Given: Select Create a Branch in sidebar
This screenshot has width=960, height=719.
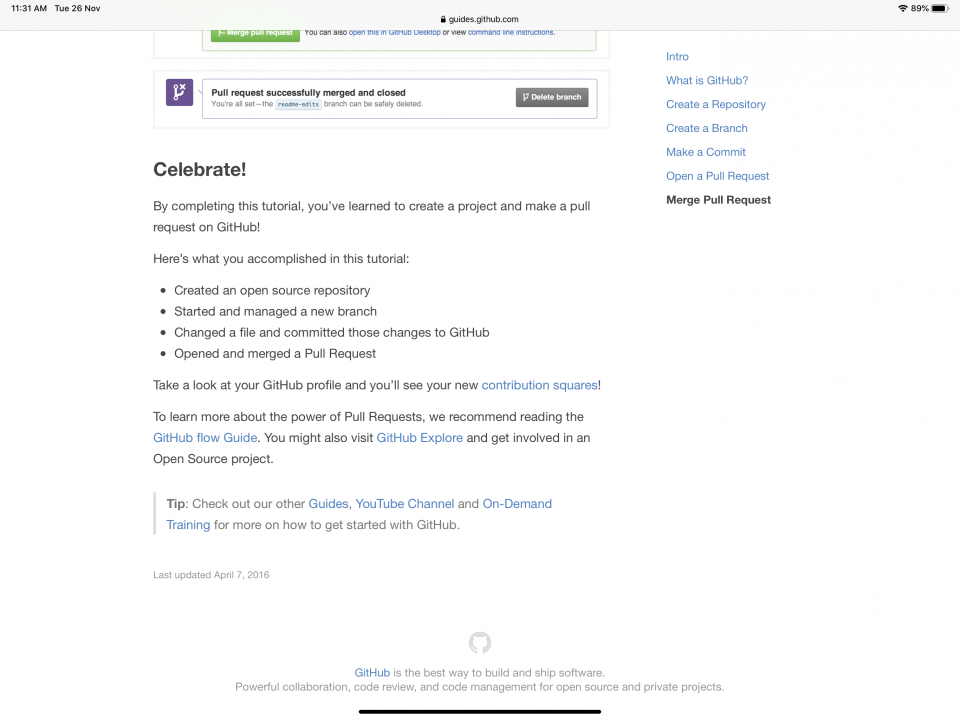Looking at the screenshot, I should coord(707,129).
